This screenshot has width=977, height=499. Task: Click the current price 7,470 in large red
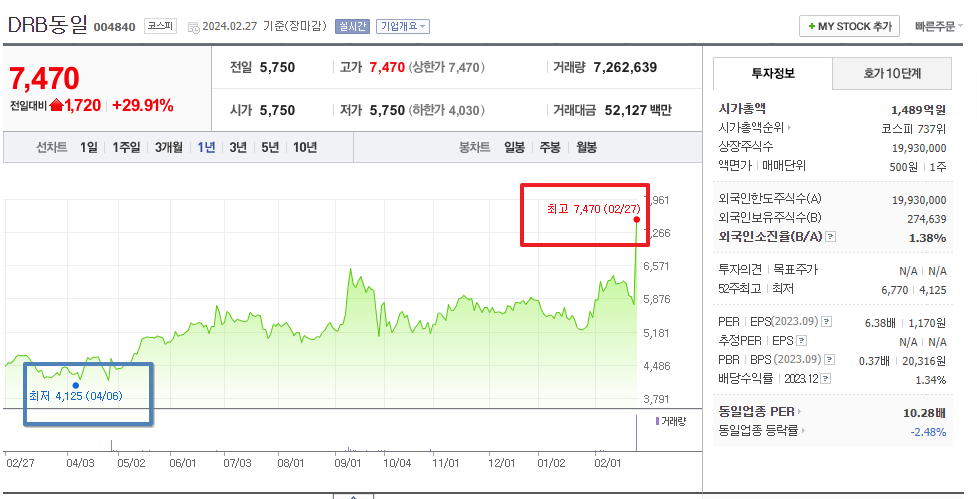tap(44, 78)
